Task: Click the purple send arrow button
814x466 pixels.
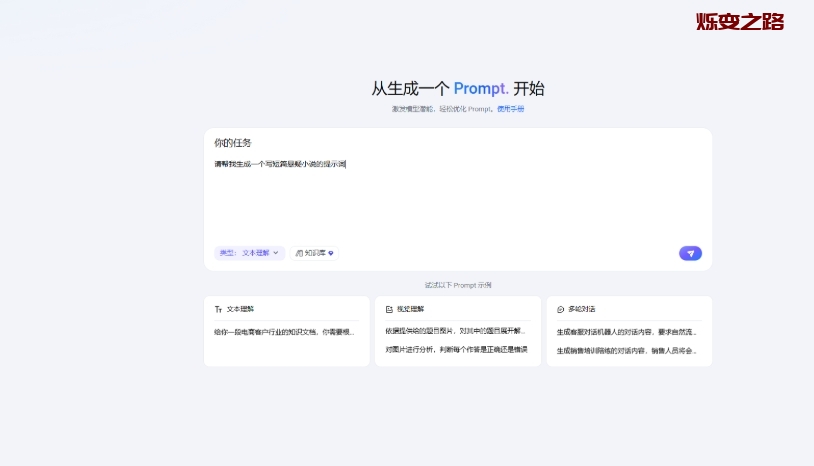Action: [690, 253]
